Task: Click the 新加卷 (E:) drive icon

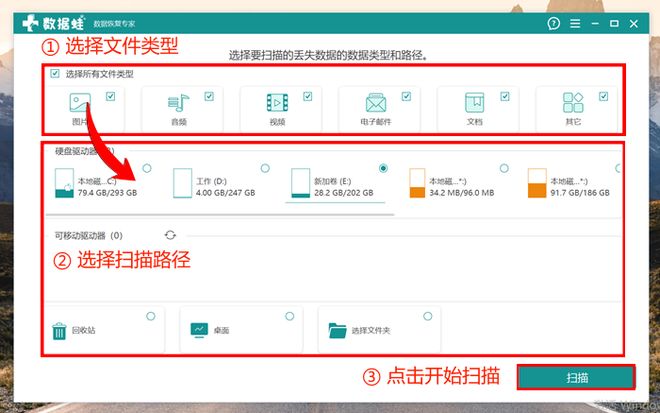Action: 301,183
